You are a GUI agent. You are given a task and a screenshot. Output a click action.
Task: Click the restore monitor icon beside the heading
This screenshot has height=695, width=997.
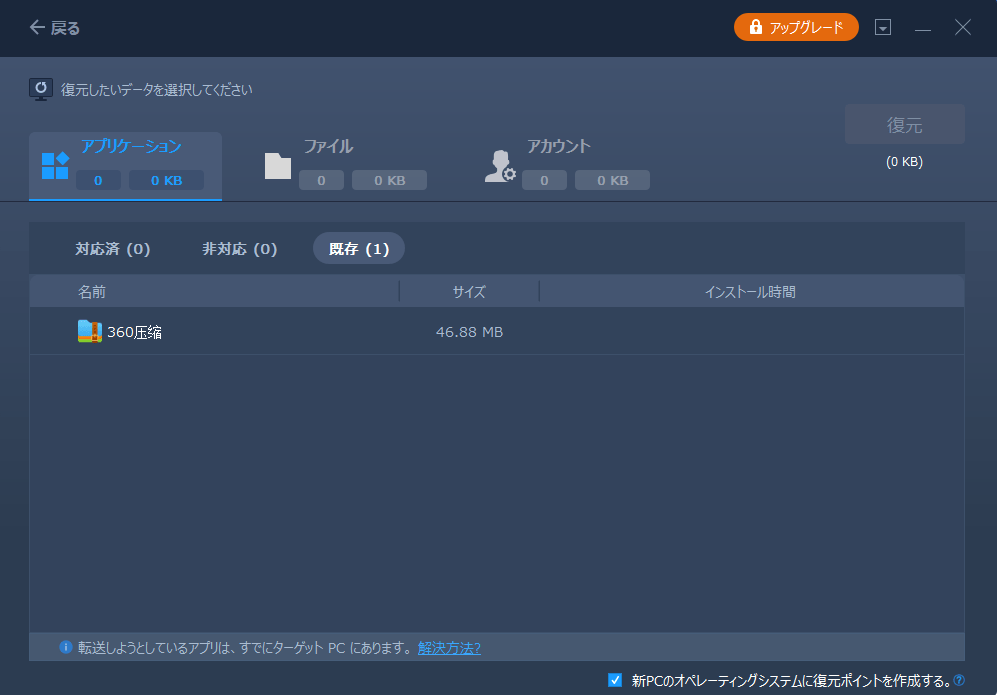click(40, 89)
